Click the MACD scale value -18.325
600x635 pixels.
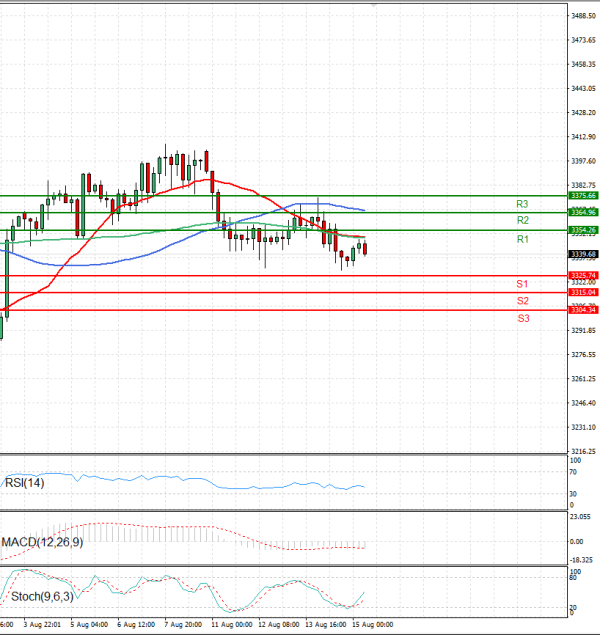(581, 560)
